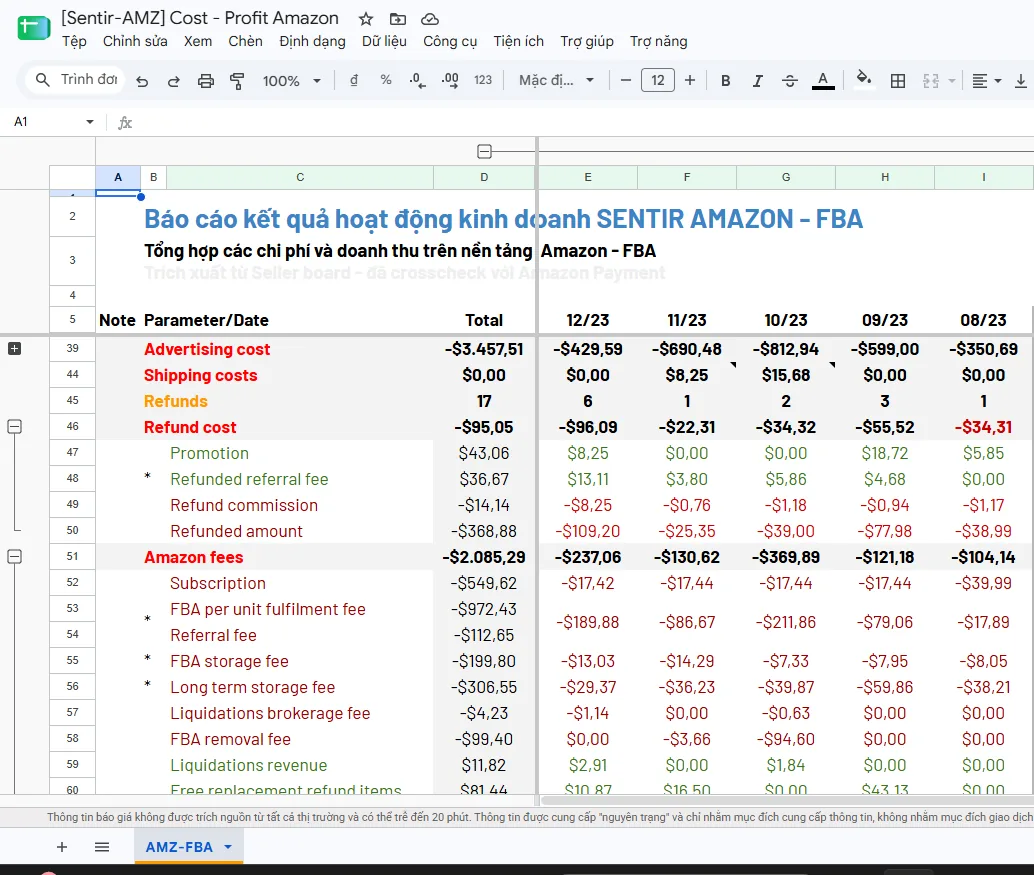Open the Chèn menu
1034x875 pixels.
pyautogui.click(x=245, y=42)
